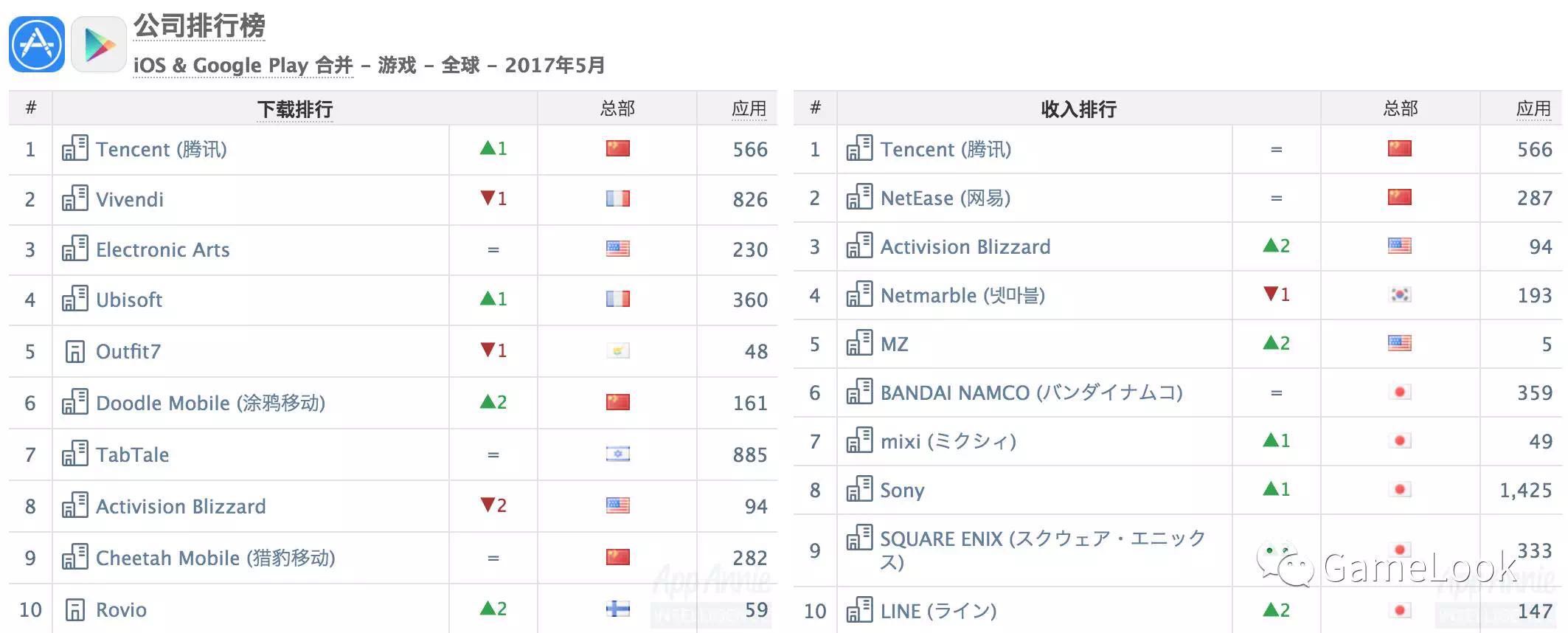Click the South Korea flag for Netmarble

click(x=1400, y=294)
